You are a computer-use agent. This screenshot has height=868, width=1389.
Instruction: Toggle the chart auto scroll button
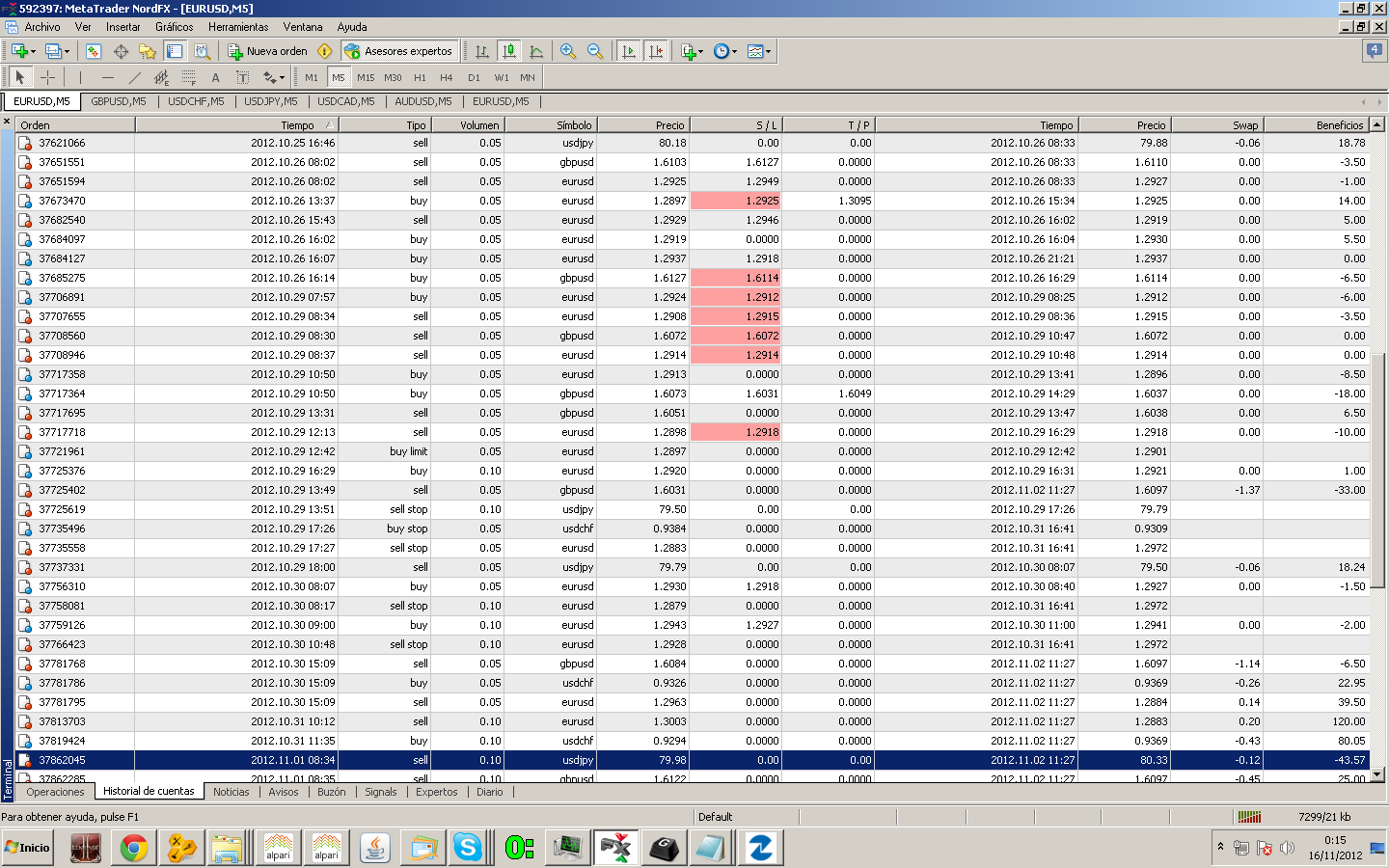[x=629, y=51]
